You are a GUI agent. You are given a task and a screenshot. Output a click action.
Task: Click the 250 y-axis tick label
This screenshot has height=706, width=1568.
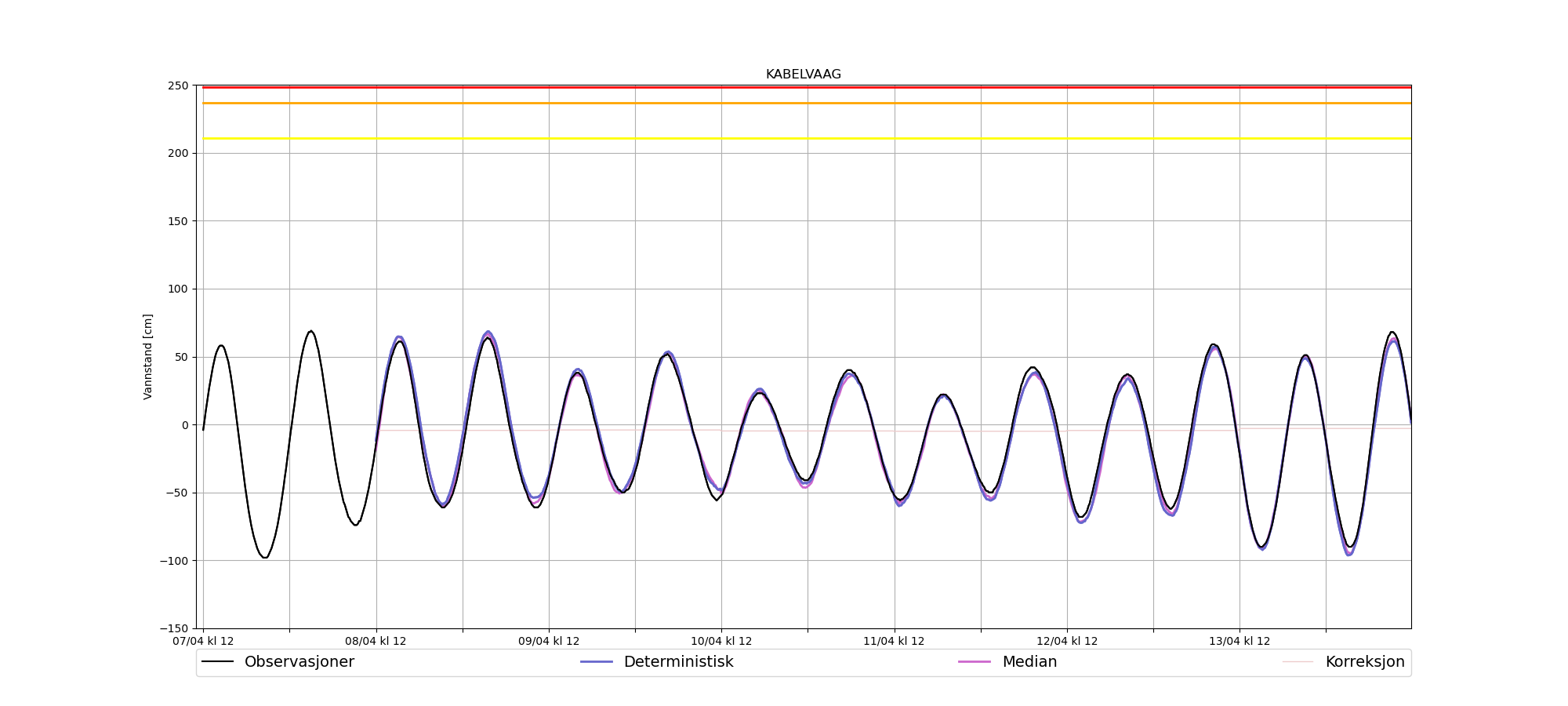(178, 86)
